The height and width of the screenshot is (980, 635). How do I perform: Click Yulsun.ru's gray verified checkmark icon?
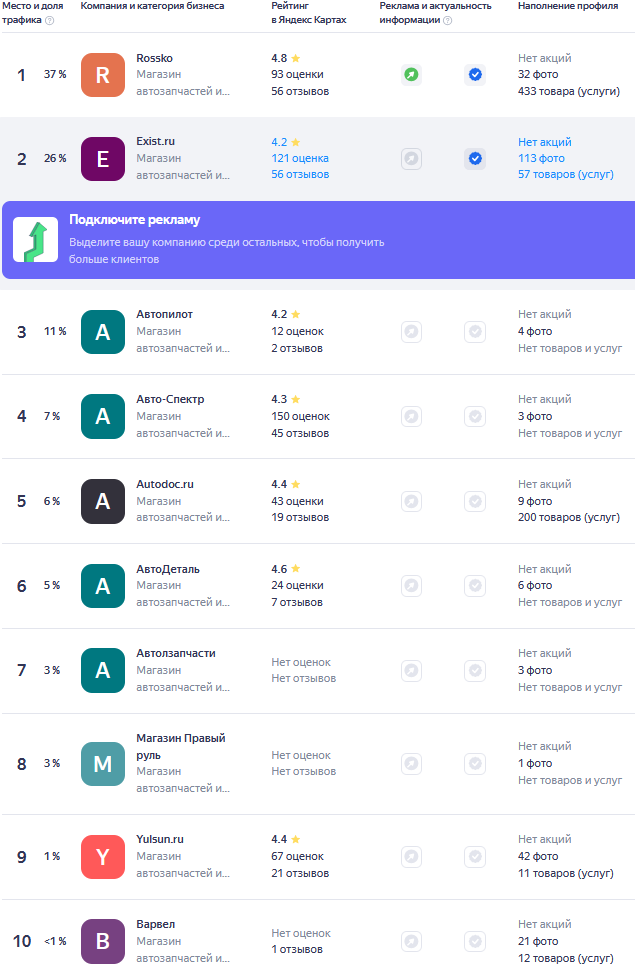click(x=475, y=856)
